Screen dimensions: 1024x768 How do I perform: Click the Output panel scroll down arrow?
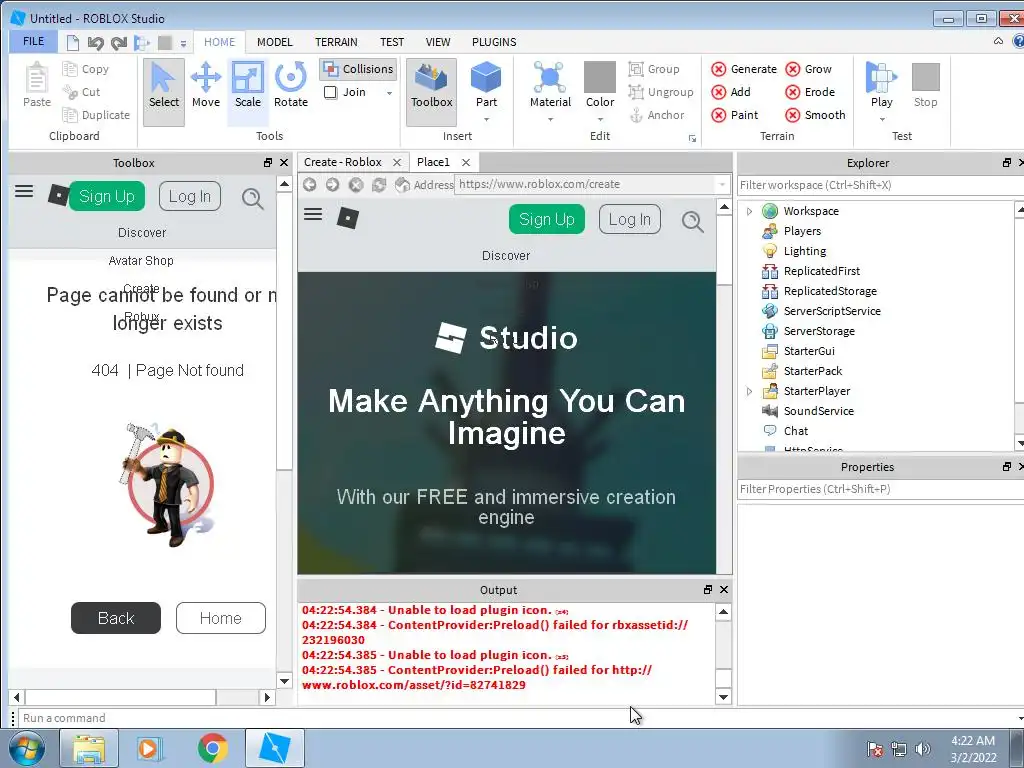tap(723, 697)
